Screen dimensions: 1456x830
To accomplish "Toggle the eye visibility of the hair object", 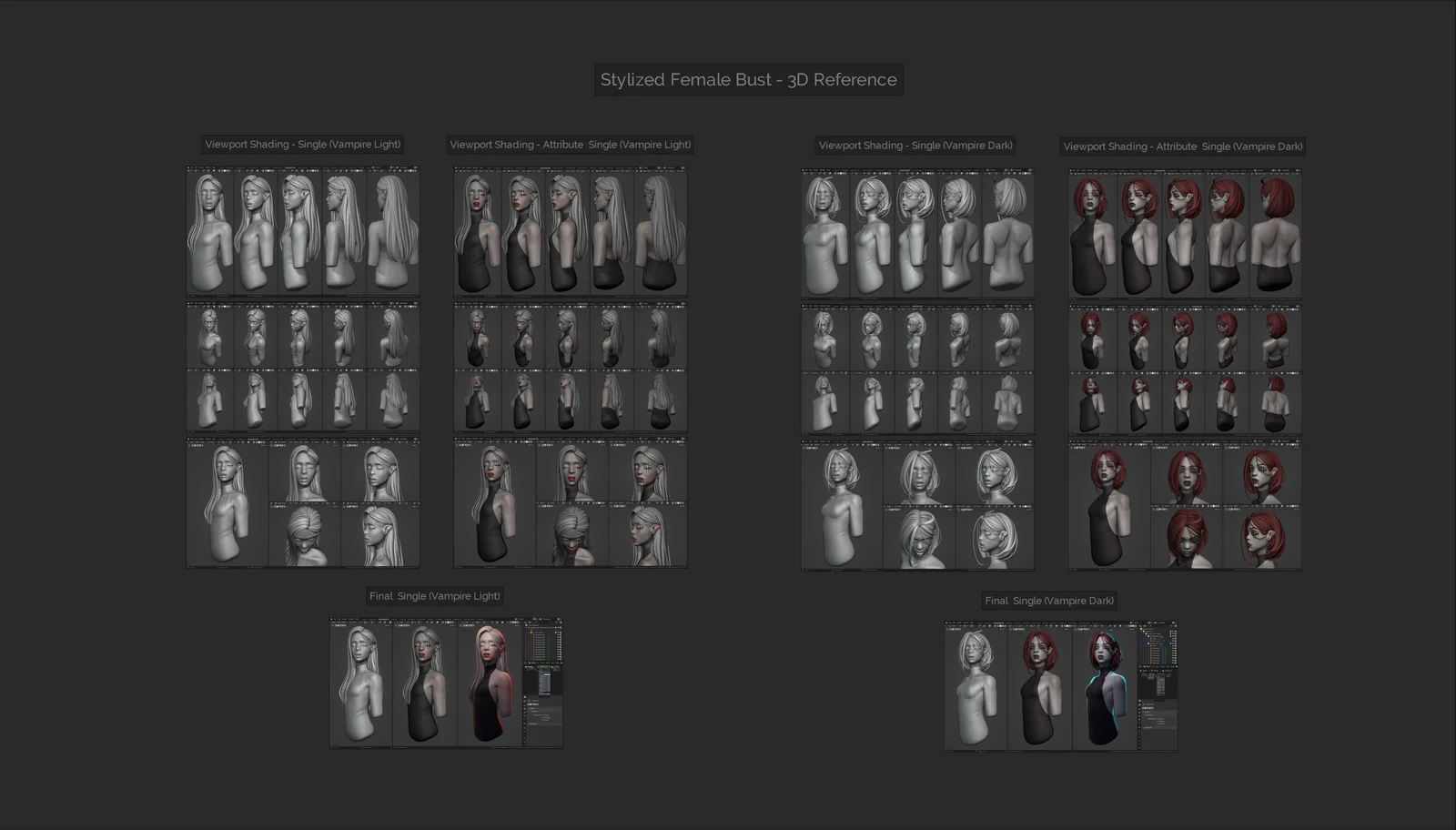I will (x=556, y=633).
